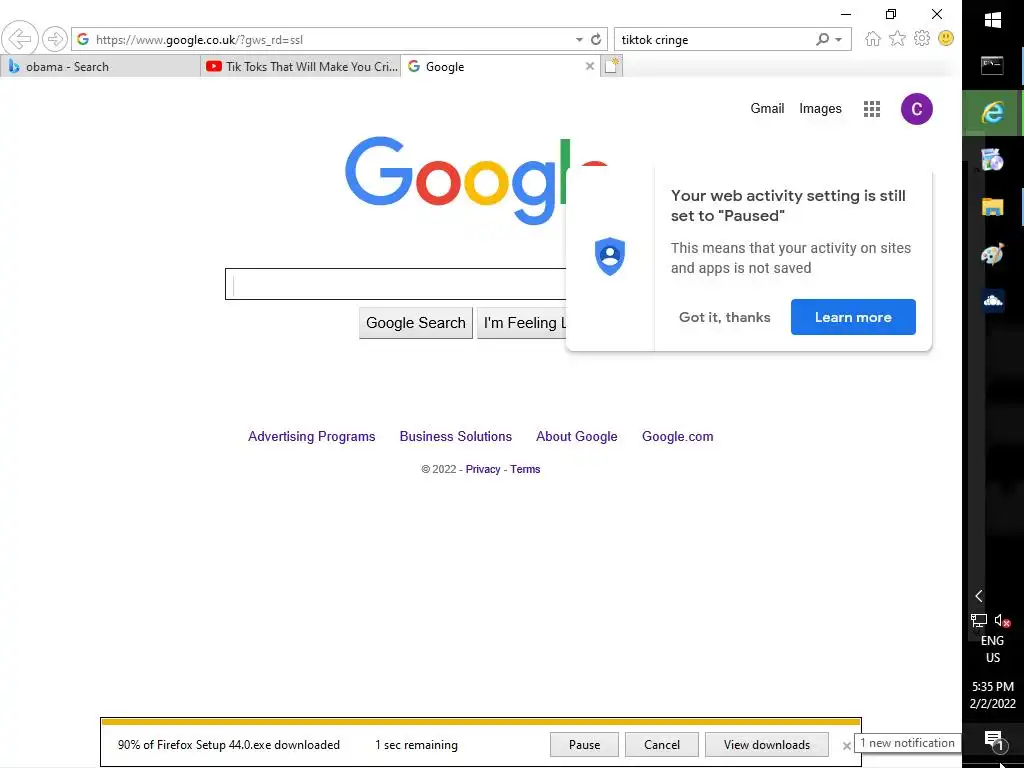Open the Business Solutions link
The image size is (1024, 768).
coord(455,436)
